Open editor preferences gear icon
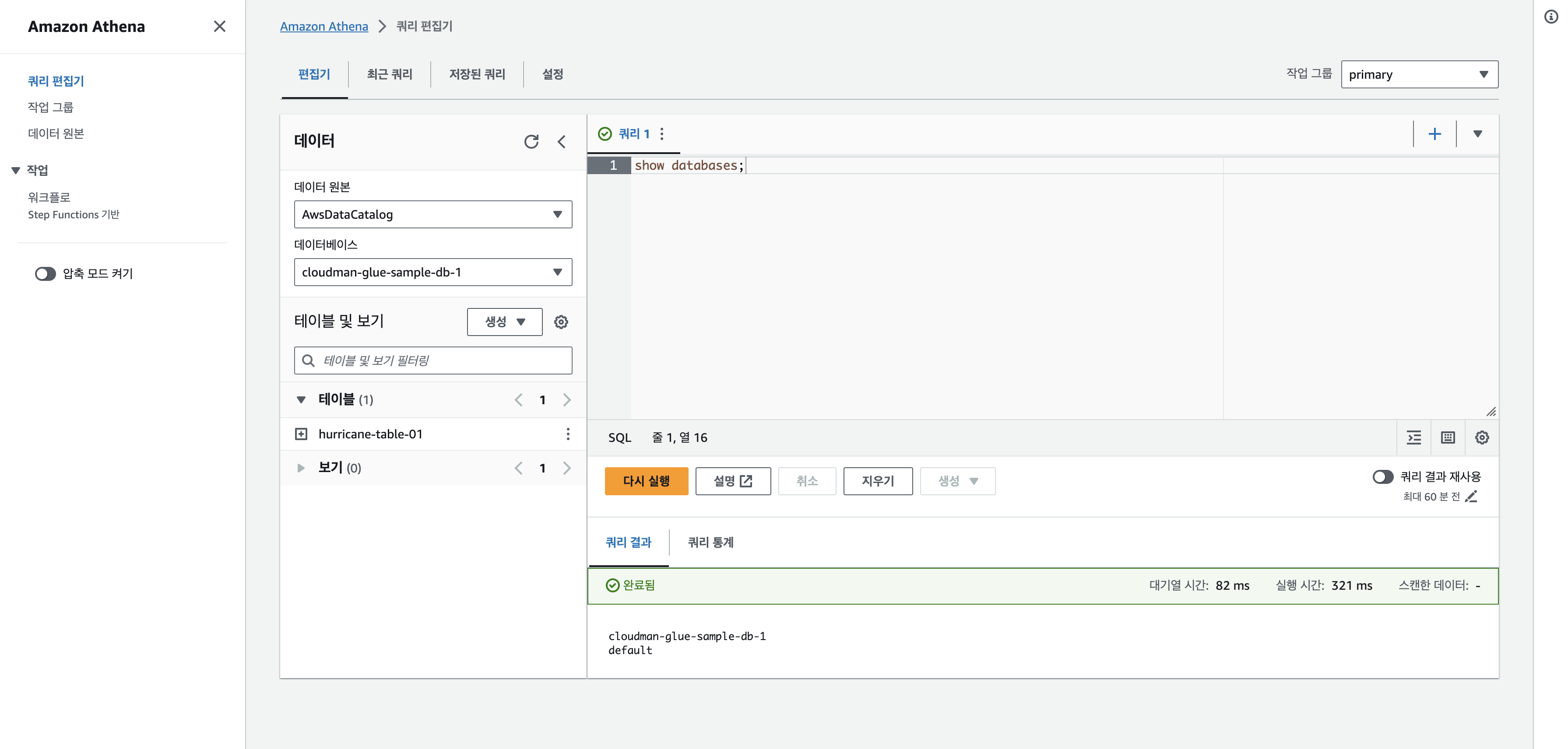The image size is (1568, 749). coord(1482,437)
